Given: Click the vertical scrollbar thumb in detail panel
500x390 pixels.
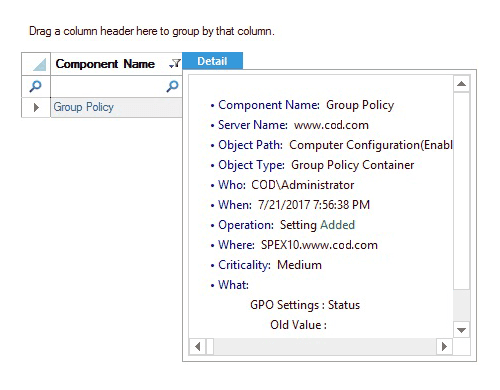Looking at the screenshot, I should (462, 191).
